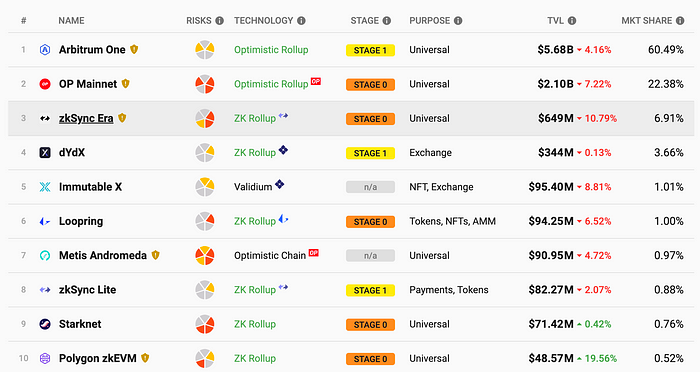Click the warning shield beside OP Mainnet
The height and width of the screenshot is (372, 700).
tap(125, 84)
